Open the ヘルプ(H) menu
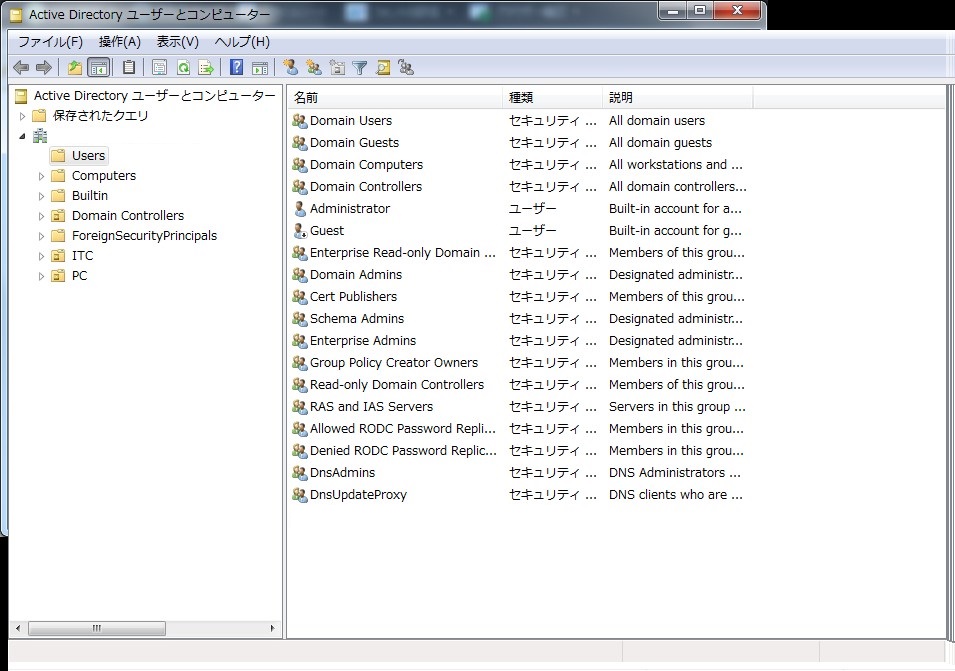 tap(242, 41)
